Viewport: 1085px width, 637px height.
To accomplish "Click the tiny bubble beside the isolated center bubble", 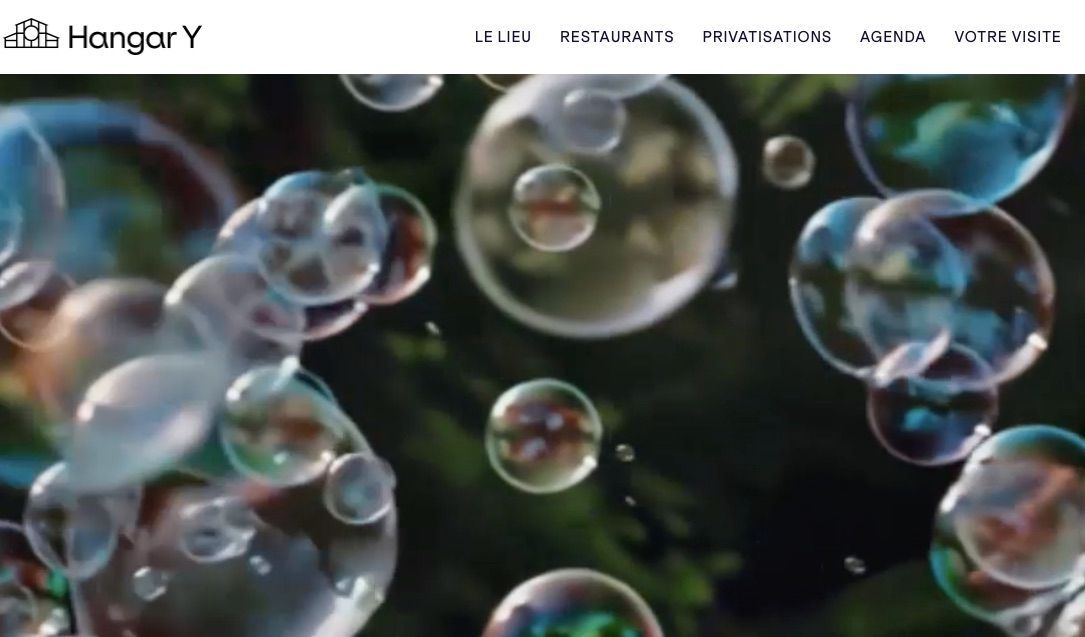I will tap(625, 453).
